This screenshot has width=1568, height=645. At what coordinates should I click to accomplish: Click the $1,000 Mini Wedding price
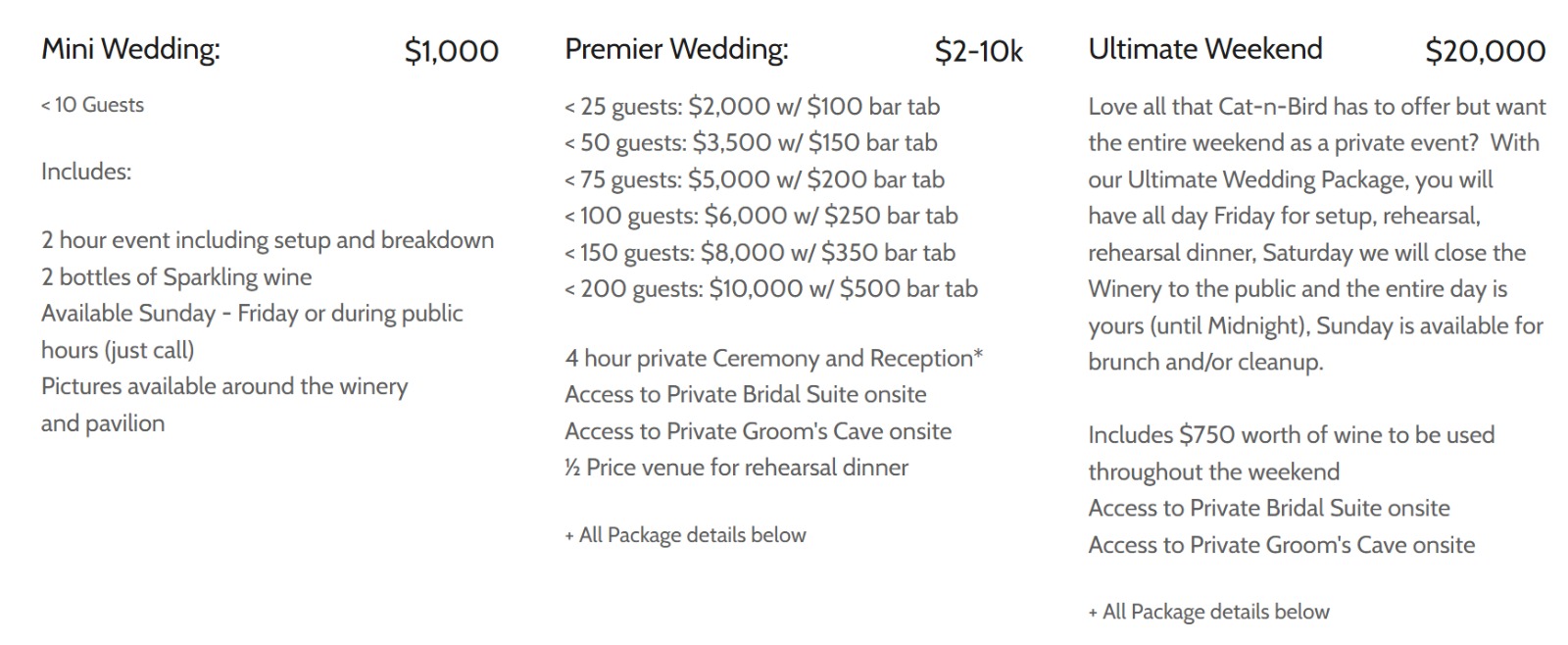tap(451, 51)
